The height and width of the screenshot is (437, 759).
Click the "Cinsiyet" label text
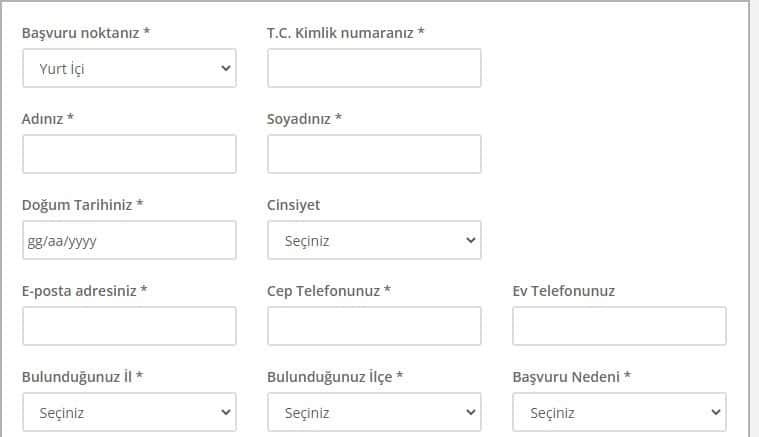pyautogui.click(x=294, y=205)
